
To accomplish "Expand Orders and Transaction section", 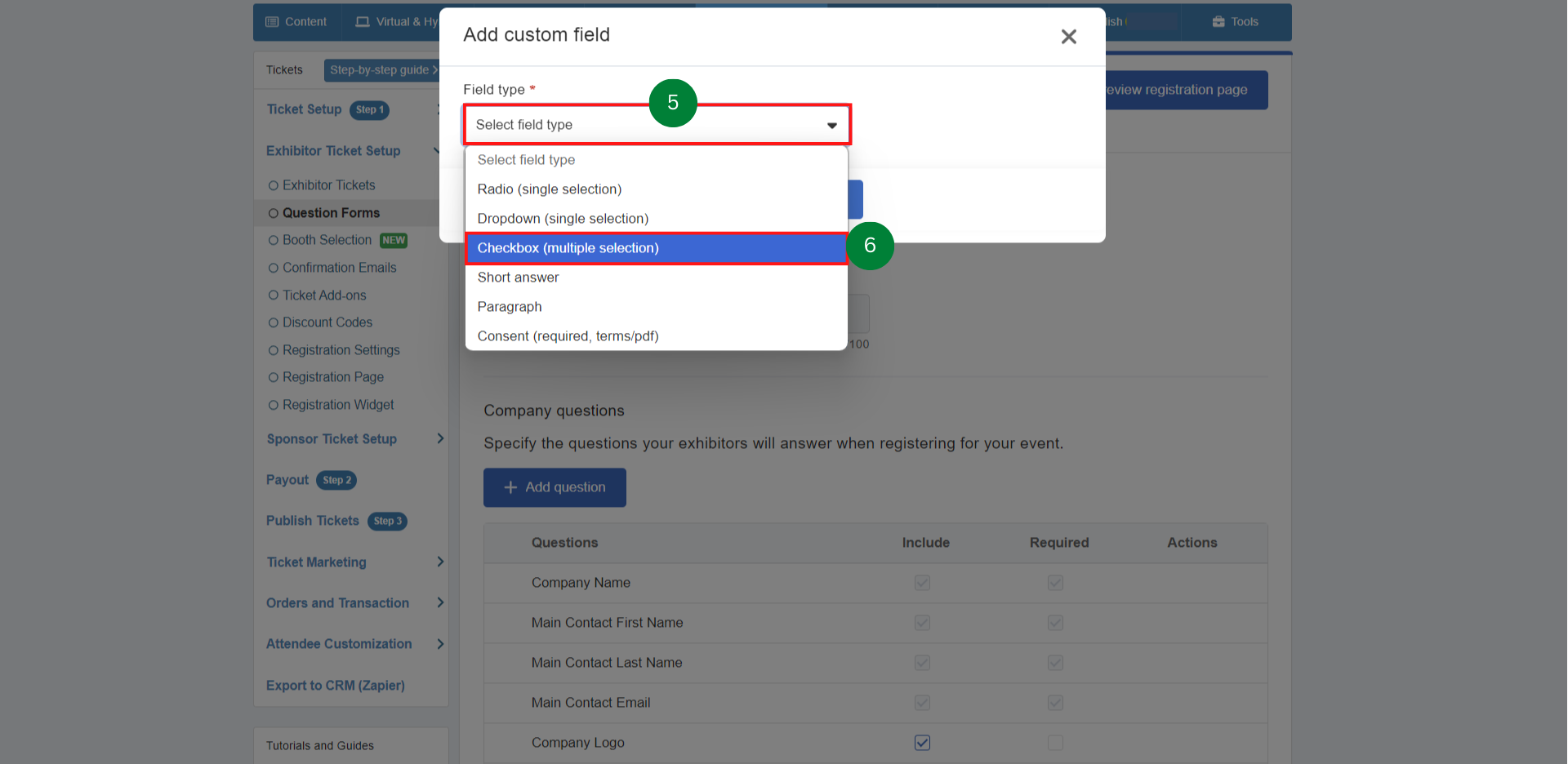I will (x=440, y=603).
